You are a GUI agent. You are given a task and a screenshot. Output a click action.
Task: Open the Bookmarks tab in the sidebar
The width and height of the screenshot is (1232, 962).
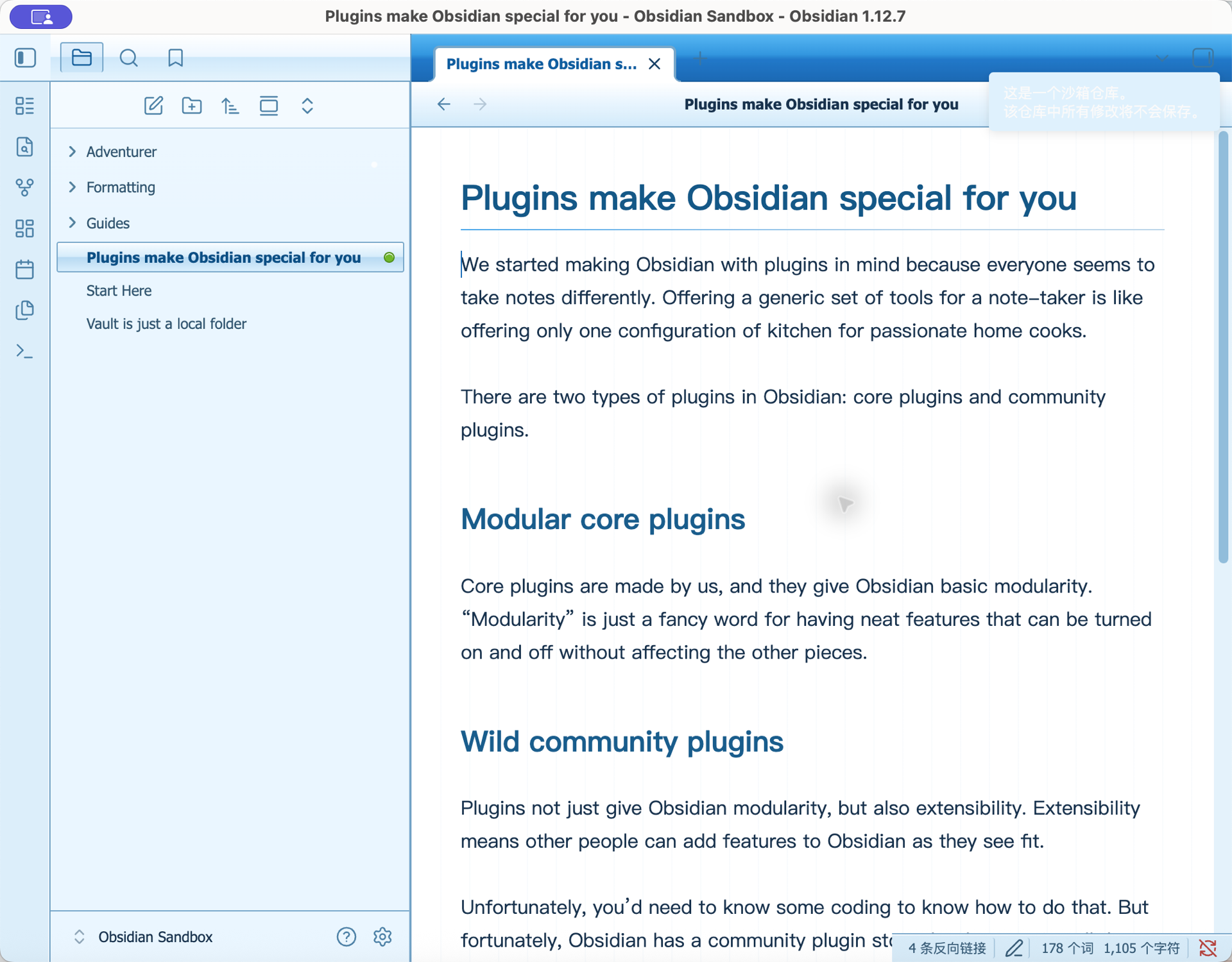(175, 58)
